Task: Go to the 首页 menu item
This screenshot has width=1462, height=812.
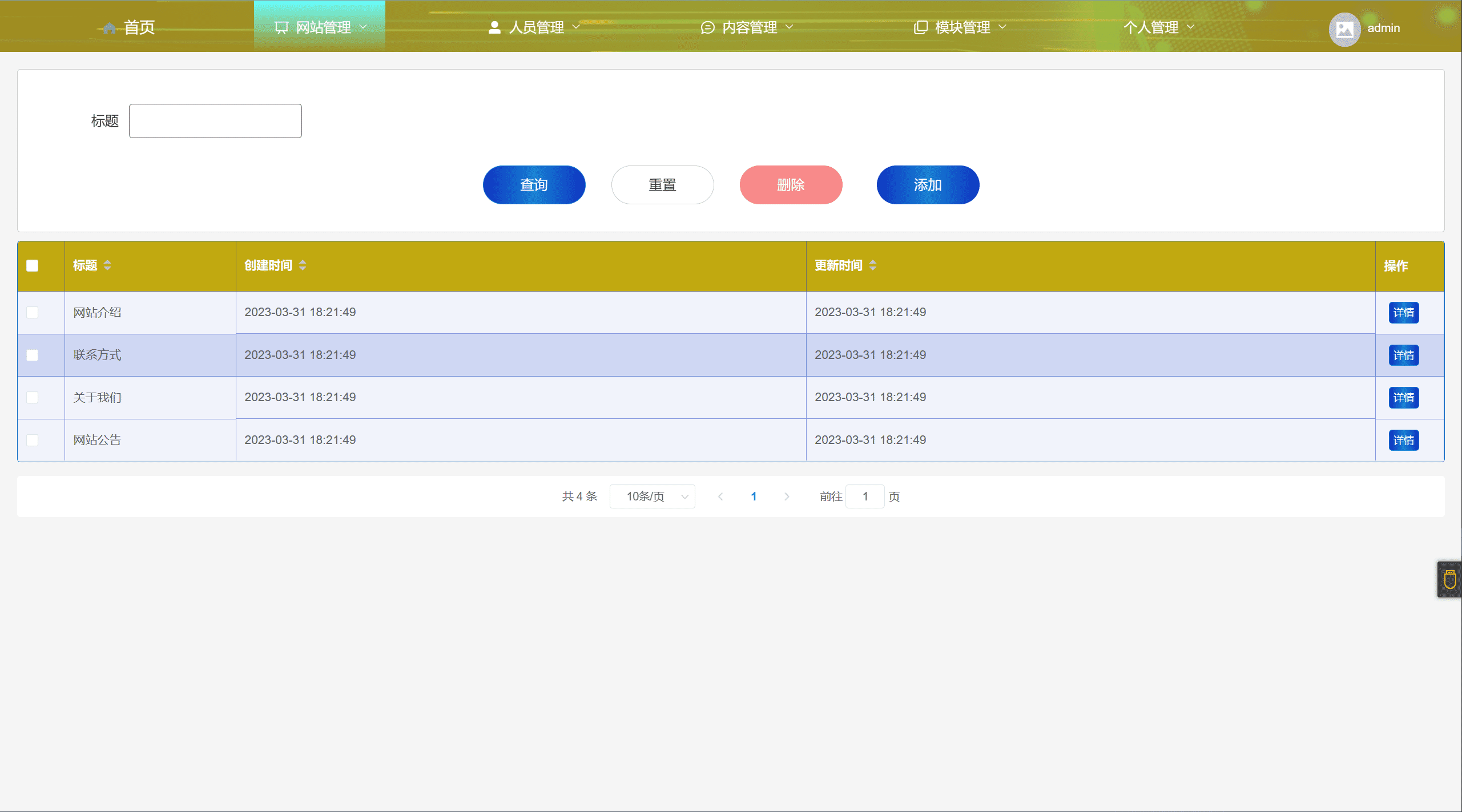Action: pos(139,27)
